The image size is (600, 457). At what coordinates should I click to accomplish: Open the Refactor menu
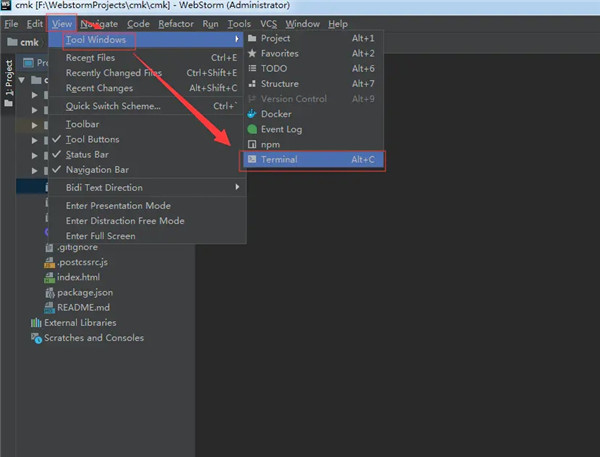point(176,24)
